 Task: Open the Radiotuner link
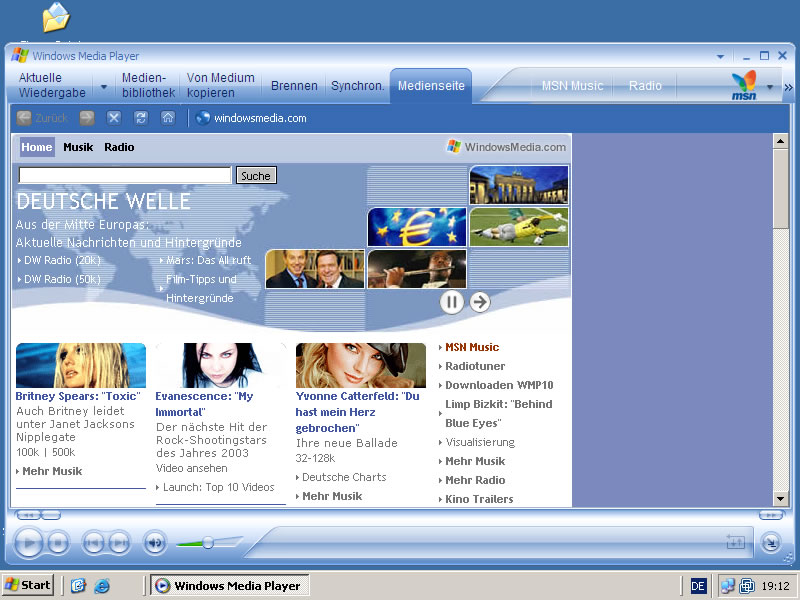(475, 366)
